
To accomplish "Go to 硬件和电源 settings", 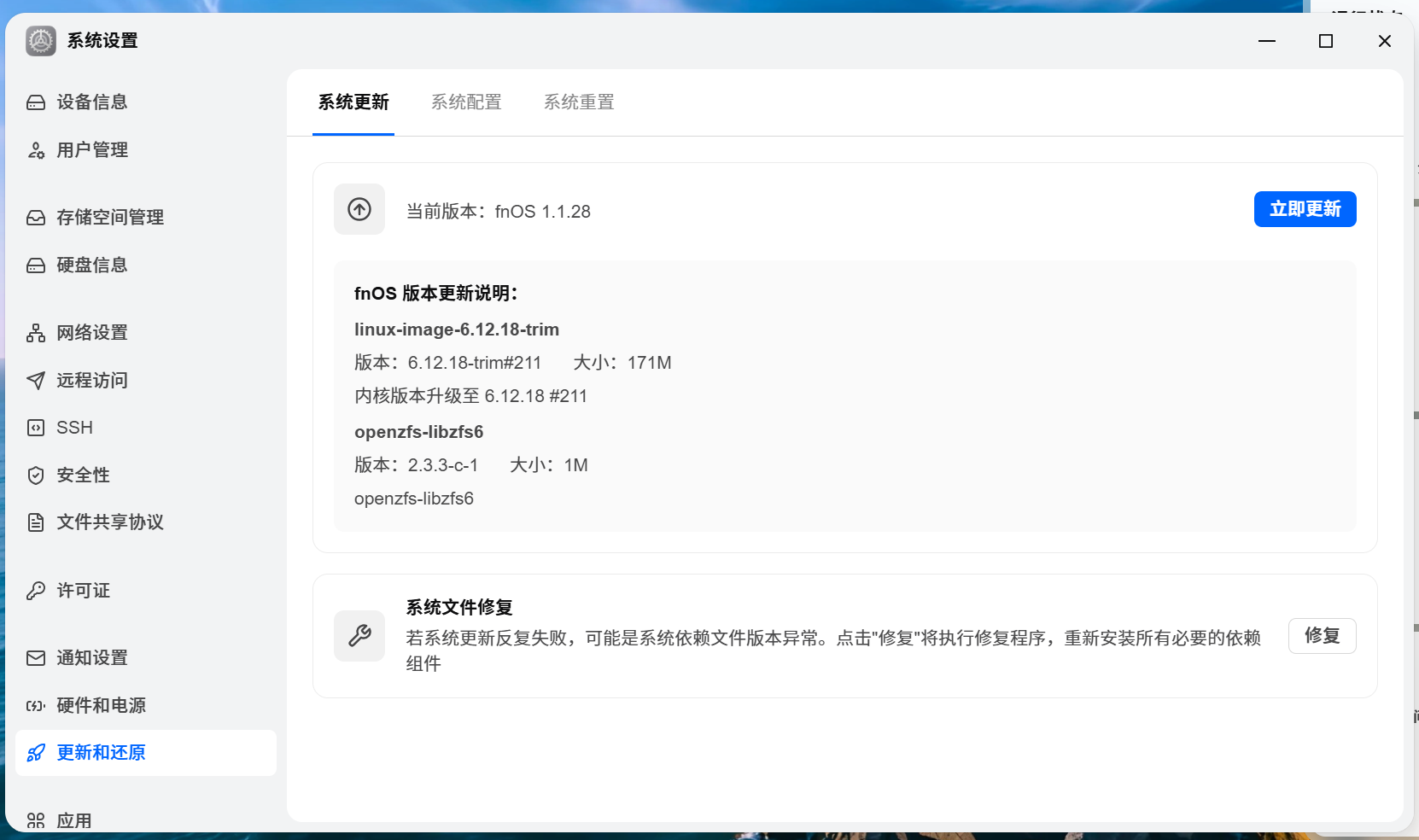I will coord(146,706).
